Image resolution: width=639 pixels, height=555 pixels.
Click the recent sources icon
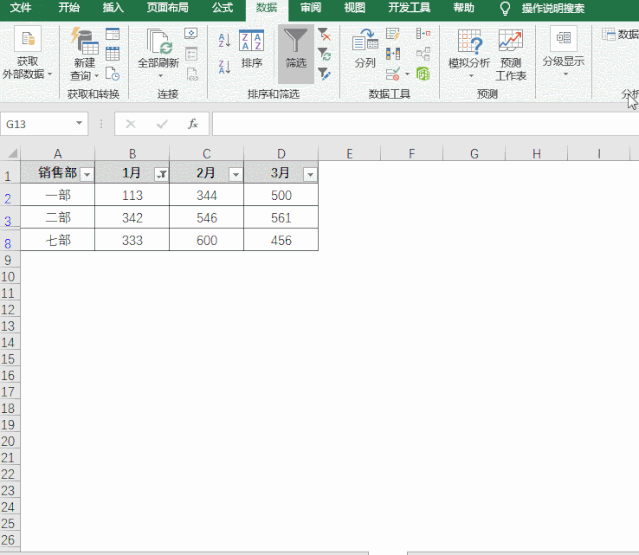point(112,74)
